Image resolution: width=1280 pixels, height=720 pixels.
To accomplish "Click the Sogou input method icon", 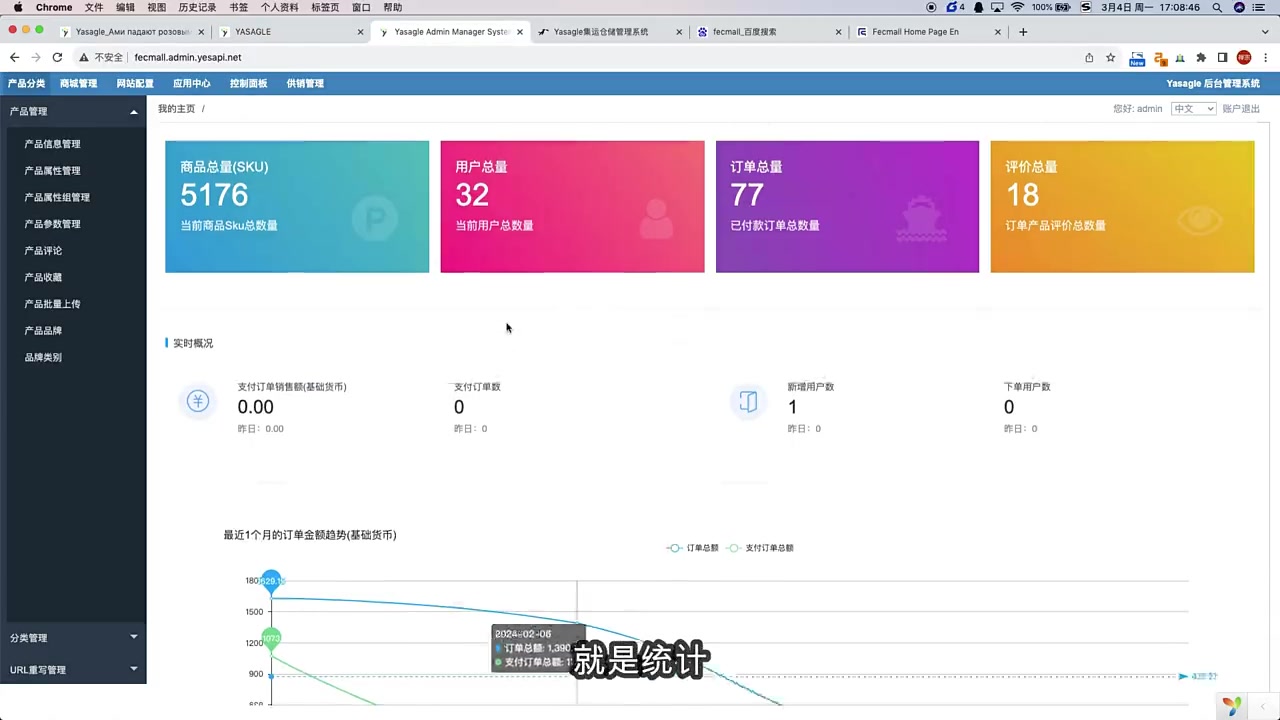I will (1086, 7).
